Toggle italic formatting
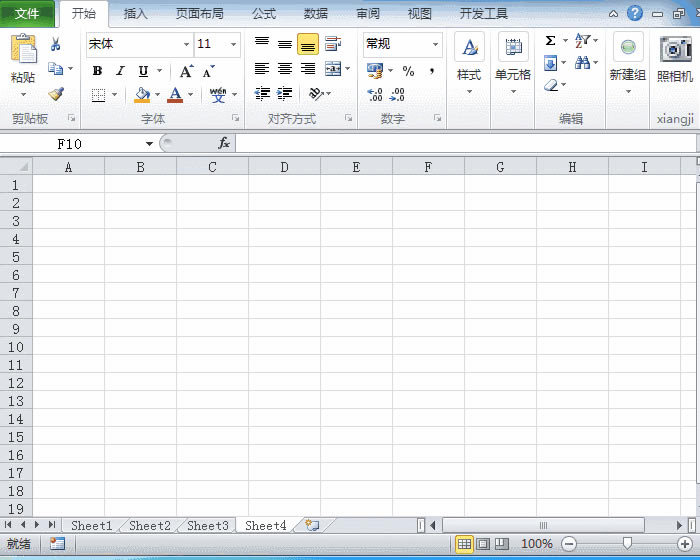 pos(120,71)
